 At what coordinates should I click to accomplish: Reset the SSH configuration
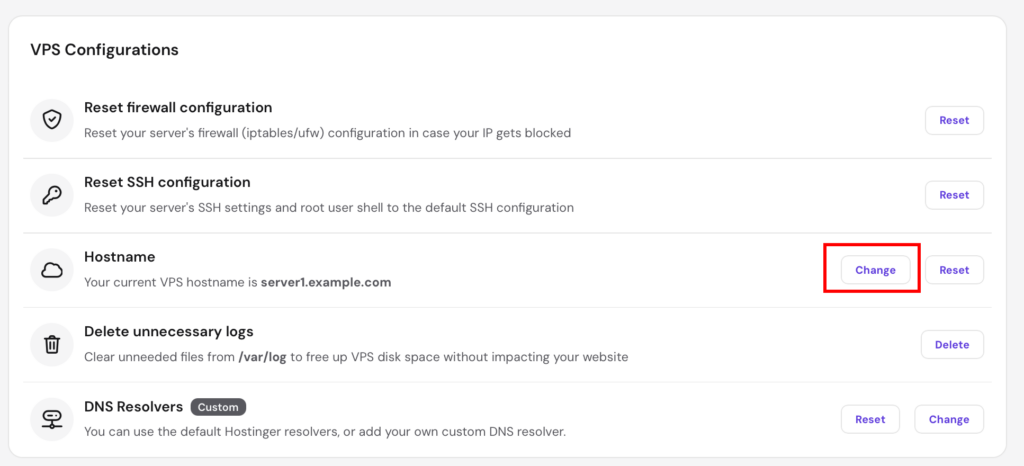pyautogui.click(x=954, y=195)
